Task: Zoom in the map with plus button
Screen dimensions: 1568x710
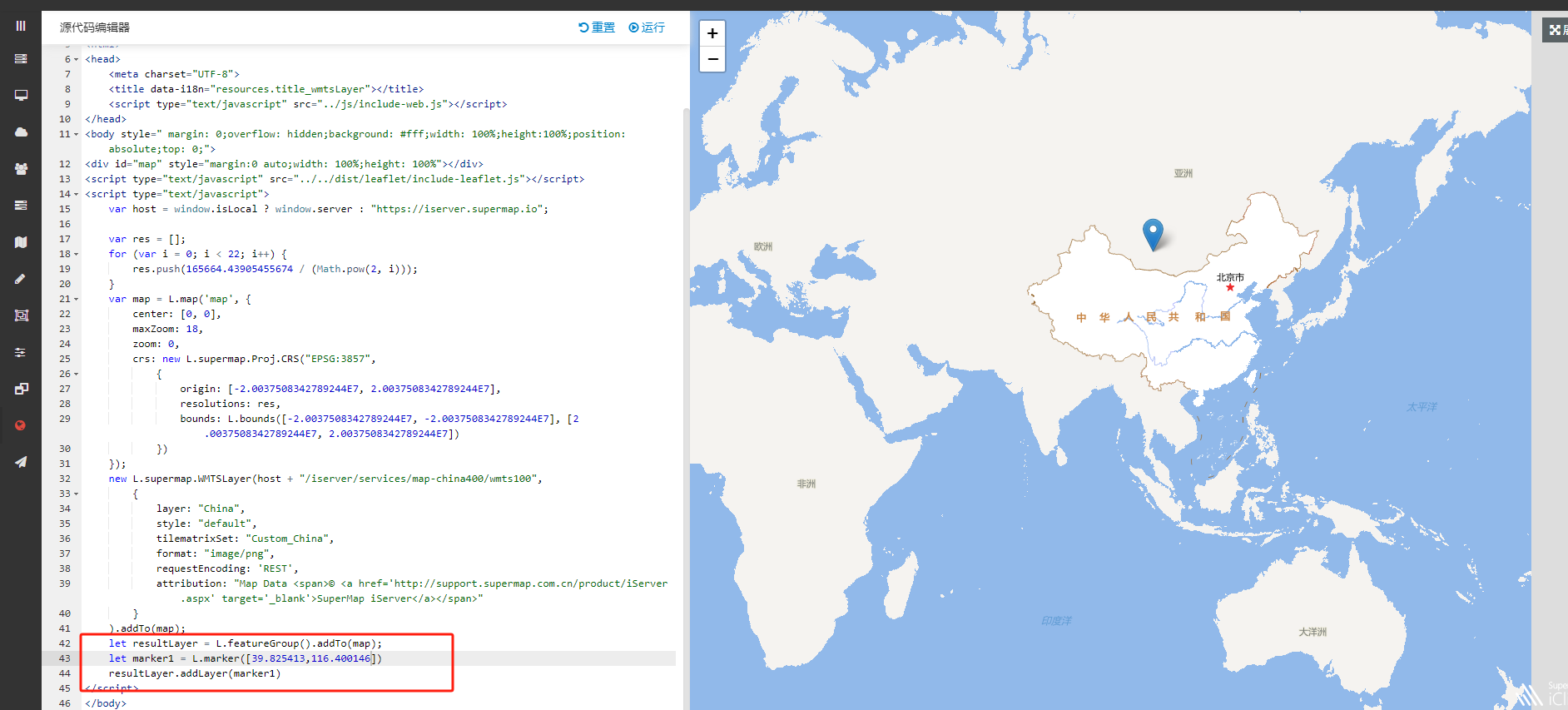Action: click(x=712, y=34)
